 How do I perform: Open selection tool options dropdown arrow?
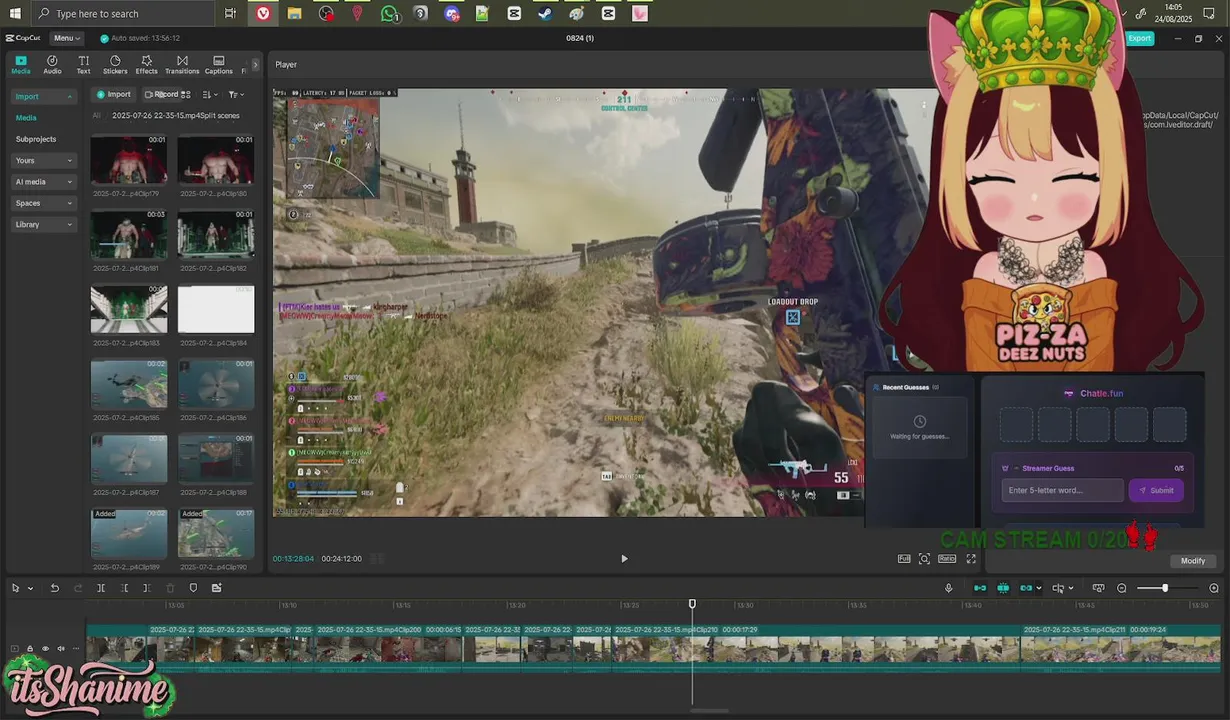point(30,588)
